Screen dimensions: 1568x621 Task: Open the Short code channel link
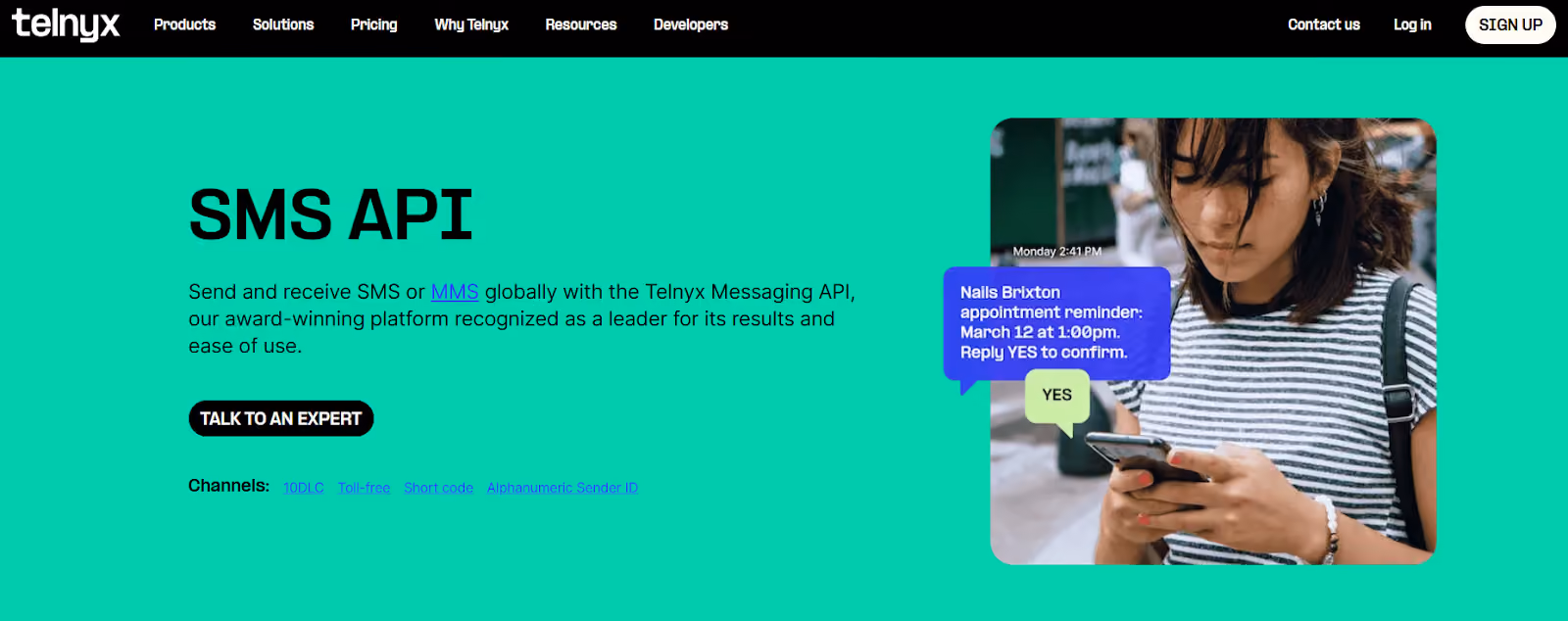pyautogui.click(x=438, y=488)
